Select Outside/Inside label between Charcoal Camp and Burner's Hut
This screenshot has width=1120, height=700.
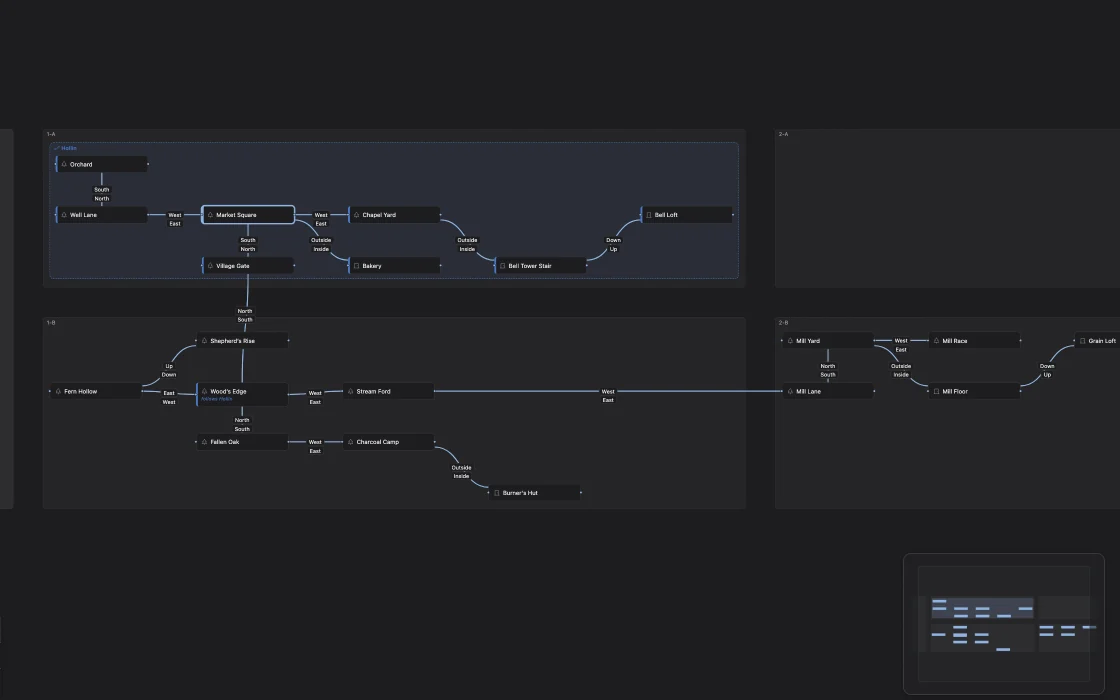pyautogui.click(x=461, y=471)
